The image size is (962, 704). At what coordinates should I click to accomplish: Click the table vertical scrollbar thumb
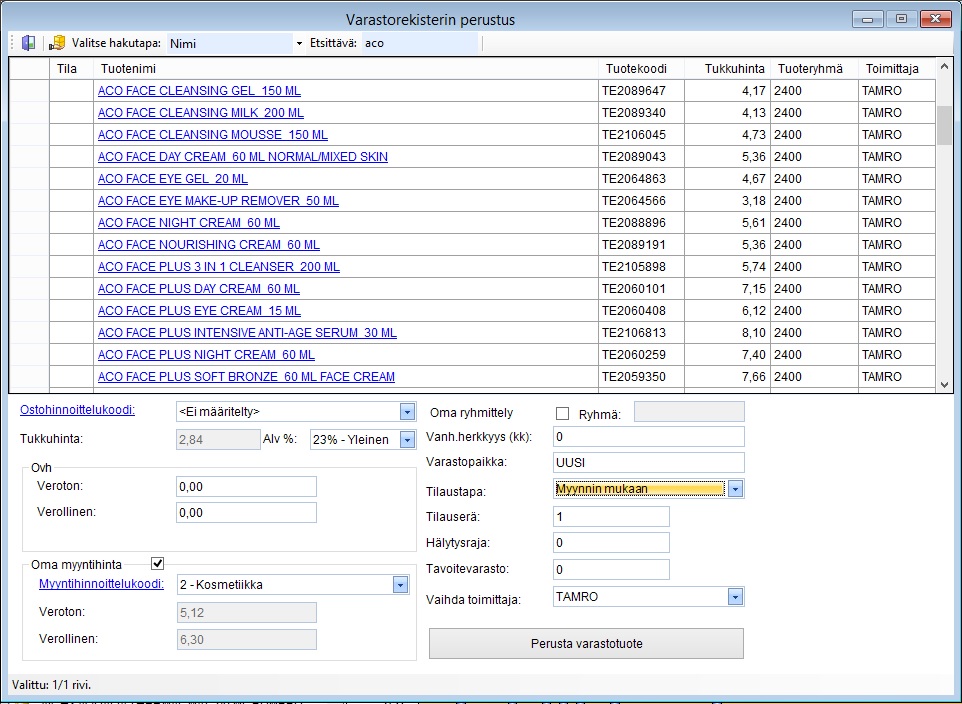[x=944, y=125]
